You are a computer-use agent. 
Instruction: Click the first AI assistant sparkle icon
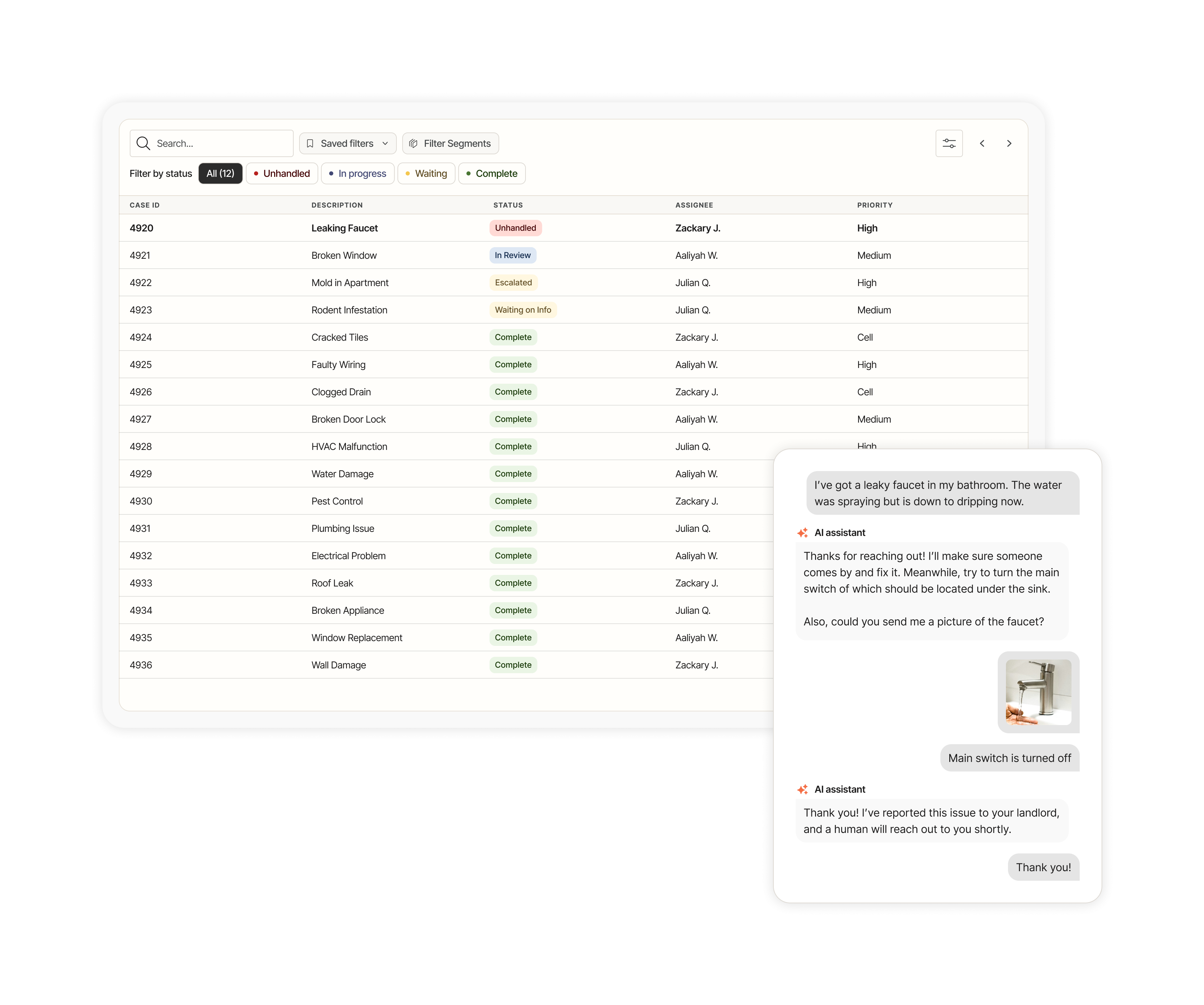pyautogui.click(x=803, y=533)
